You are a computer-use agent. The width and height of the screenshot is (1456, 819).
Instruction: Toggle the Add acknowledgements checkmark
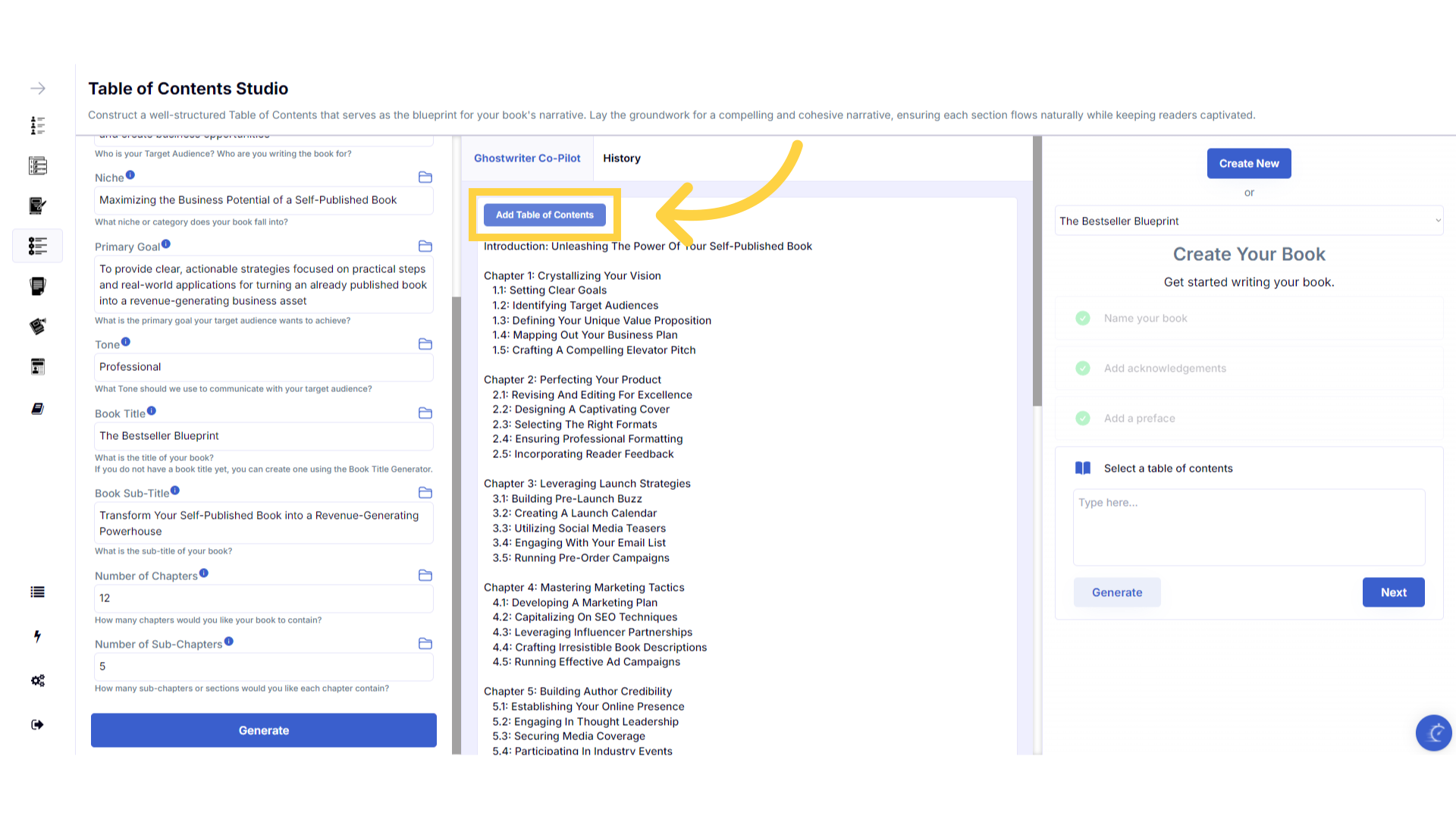(1083, 369)
